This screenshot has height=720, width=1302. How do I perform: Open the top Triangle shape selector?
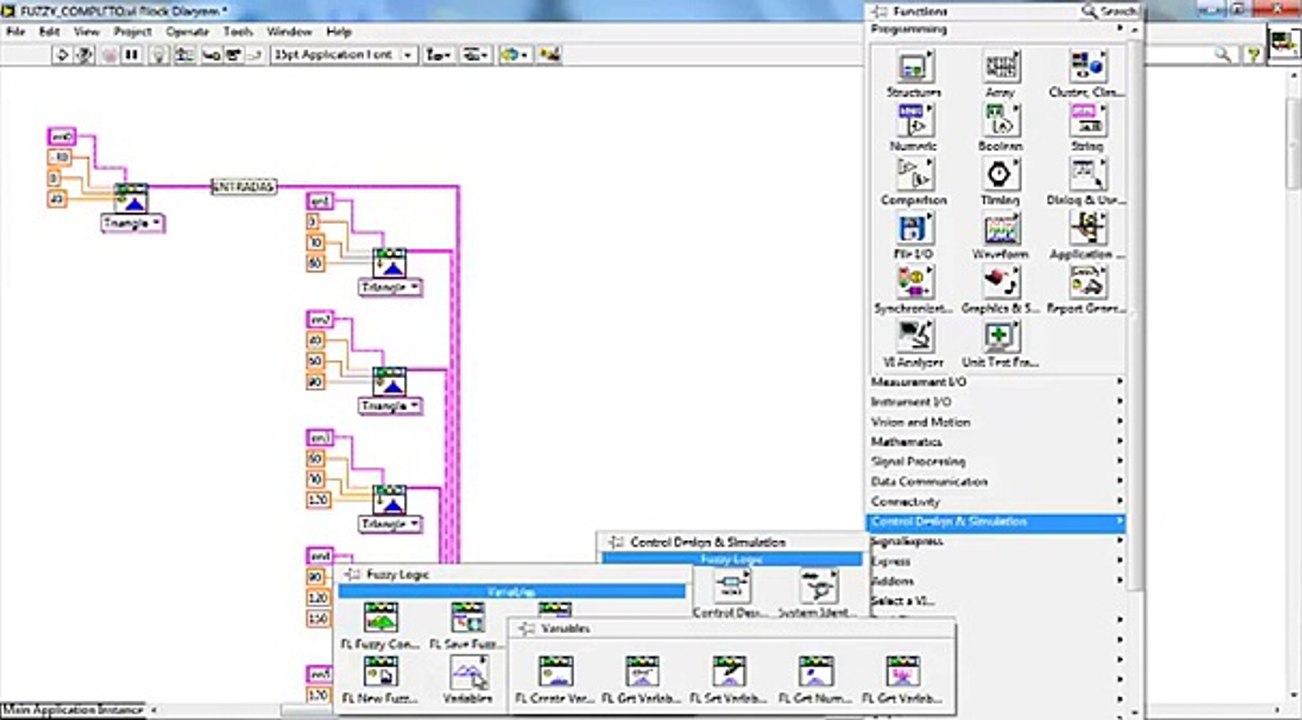coord(133,224)
